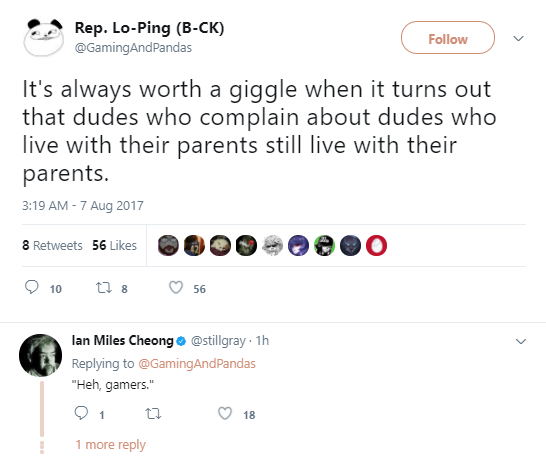Retweet the main tweet using retweet icon
546x459 pixels.
point(104,288)
